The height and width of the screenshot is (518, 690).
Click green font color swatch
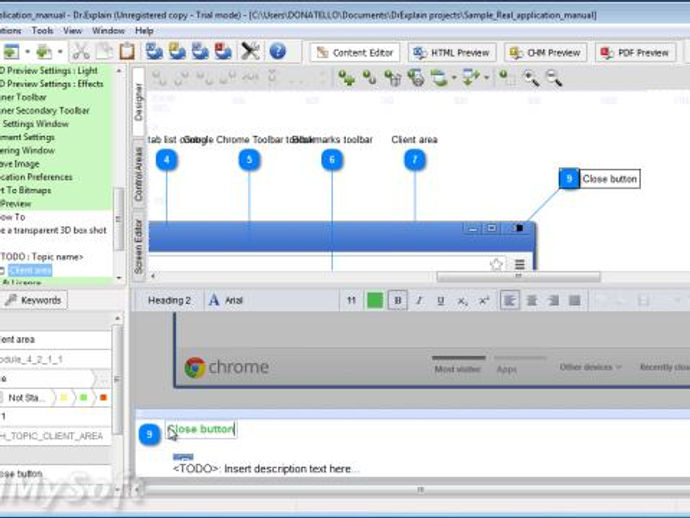pyautogui.click(x=375, y=301)
